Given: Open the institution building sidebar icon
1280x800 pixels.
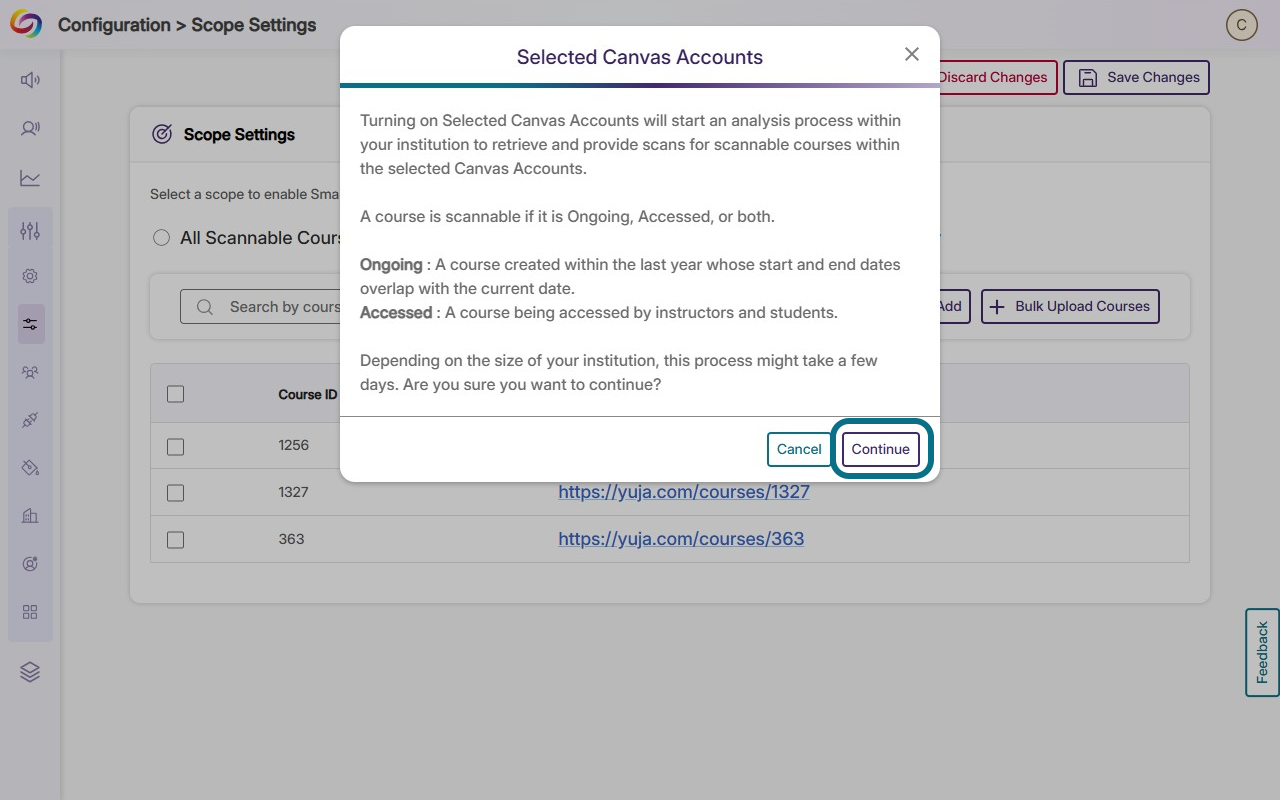Looking at the screenshot, I should click(30, 516).
